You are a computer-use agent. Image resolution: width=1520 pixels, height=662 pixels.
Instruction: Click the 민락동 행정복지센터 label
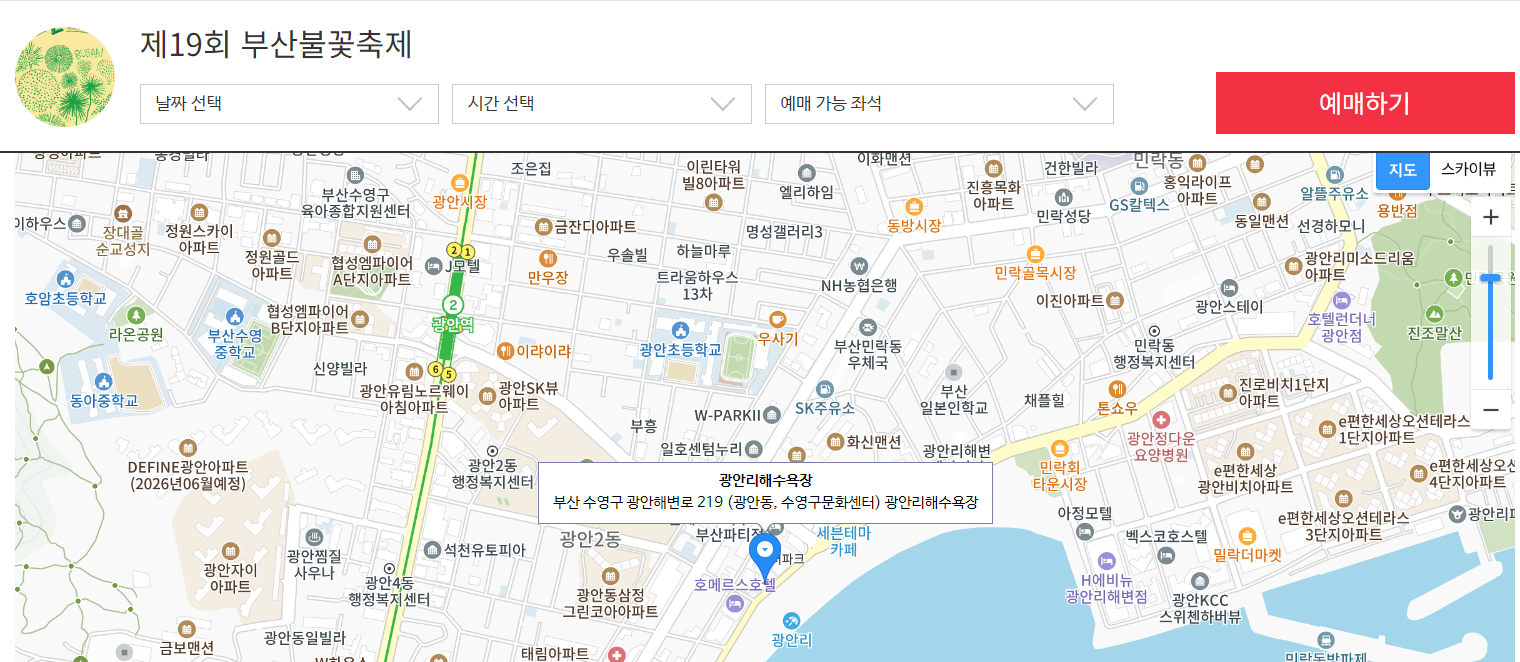1154,353
